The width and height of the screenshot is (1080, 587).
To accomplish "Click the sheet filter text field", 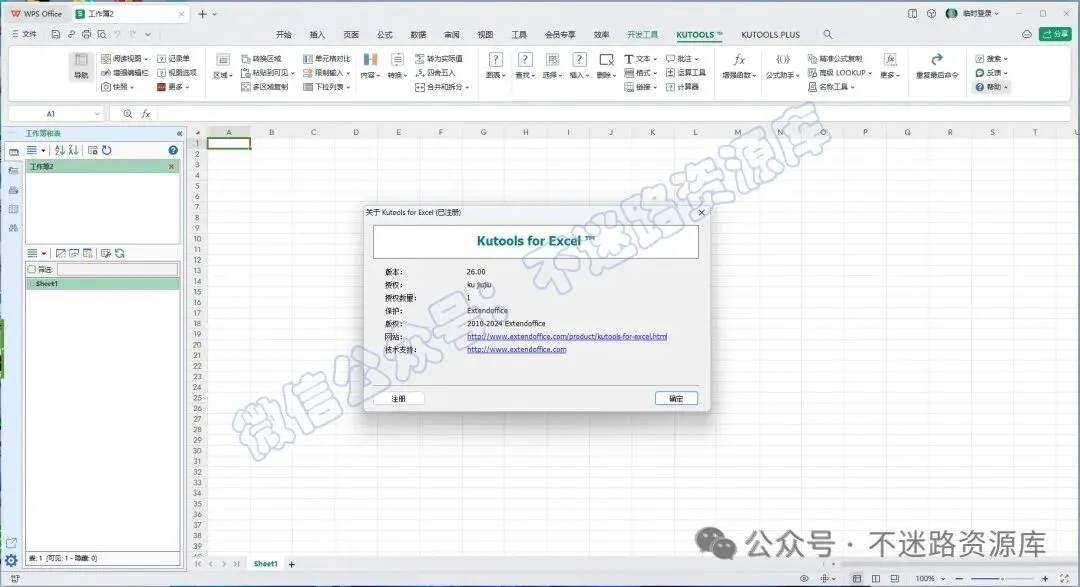I will 117,269.
